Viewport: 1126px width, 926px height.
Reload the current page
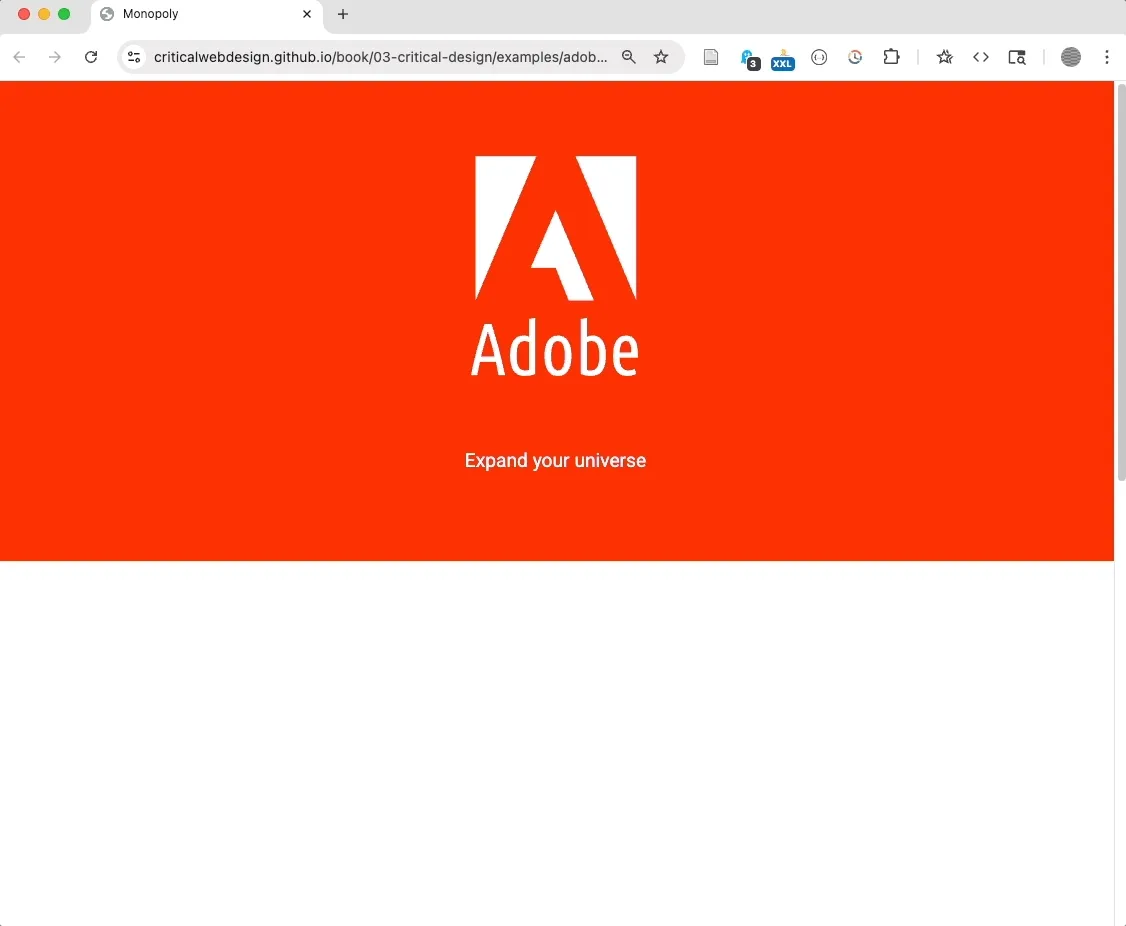(x=91, y=57)
